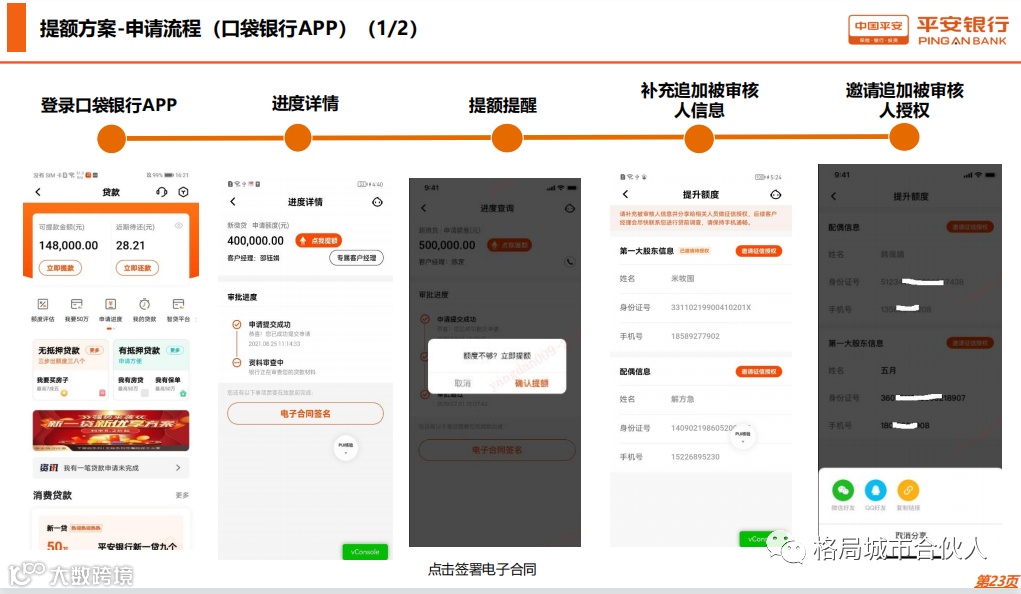1021x594 pixels.
Task: Tap 立即提款 withdraw button
Action: pyautogui.click(x=60, y=268)
